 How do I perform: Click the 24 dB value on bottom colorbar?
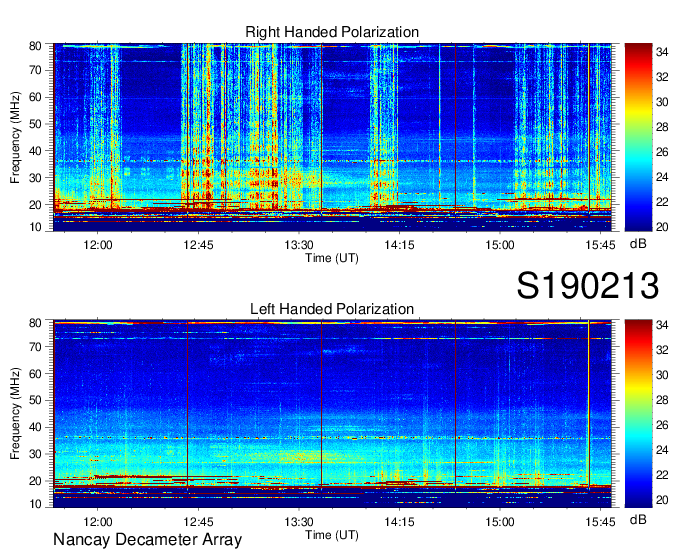[x=662, y=450]
